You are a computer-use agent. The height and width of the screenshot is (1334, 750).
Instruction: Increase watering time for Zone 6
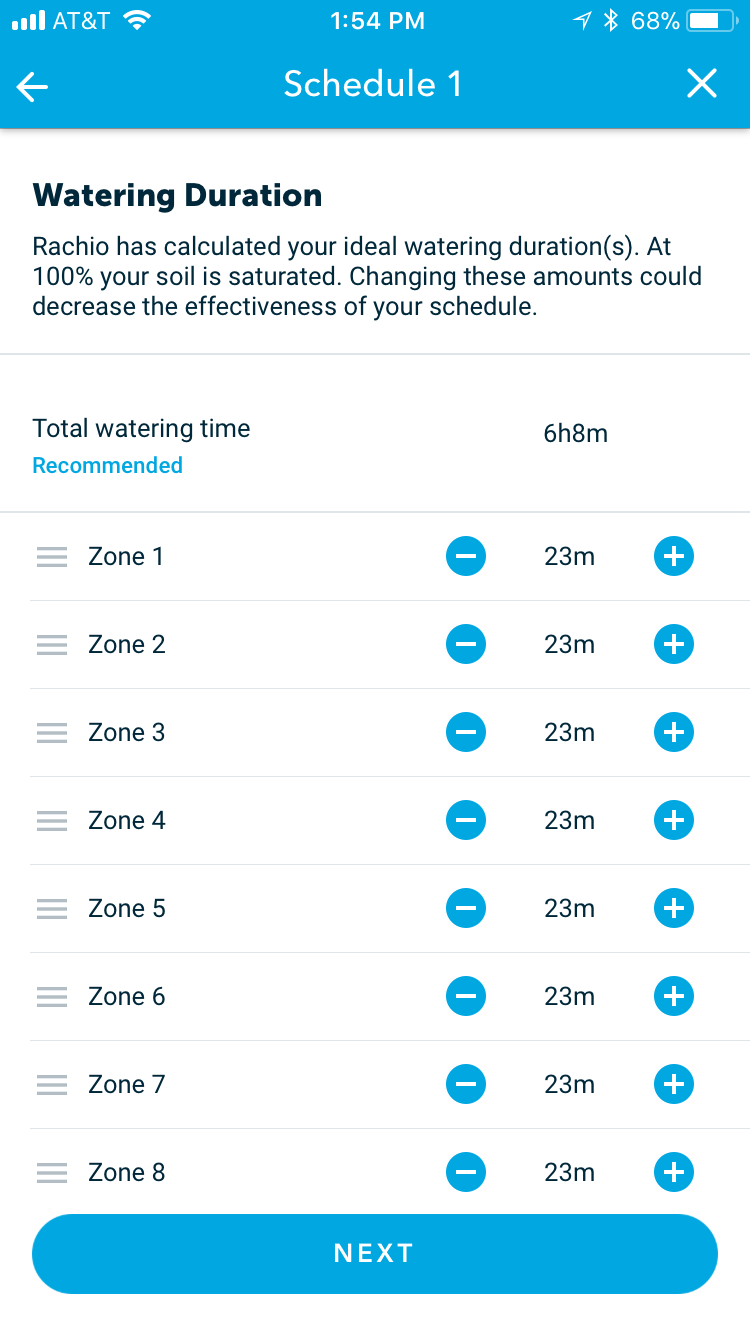click(x=673, y=996)
